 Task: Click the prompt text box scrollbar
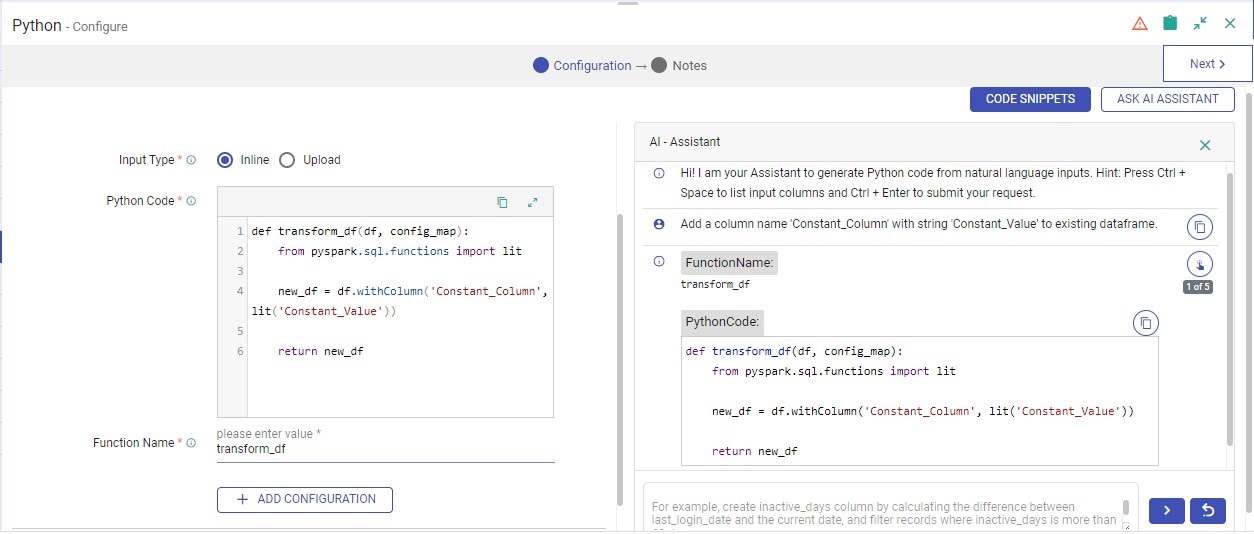pyautogui.click(x=1126, y=507)
